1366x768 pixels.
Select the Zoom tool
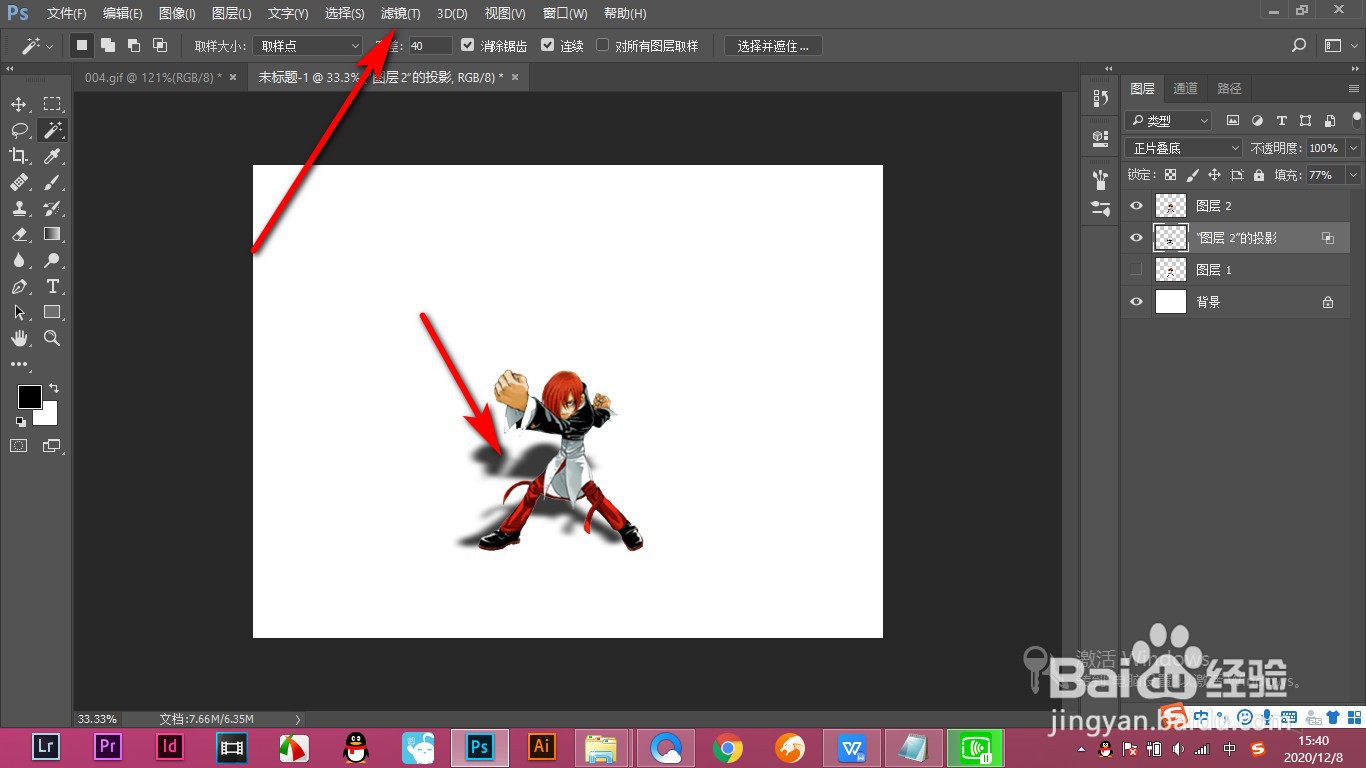coord(52,338)
